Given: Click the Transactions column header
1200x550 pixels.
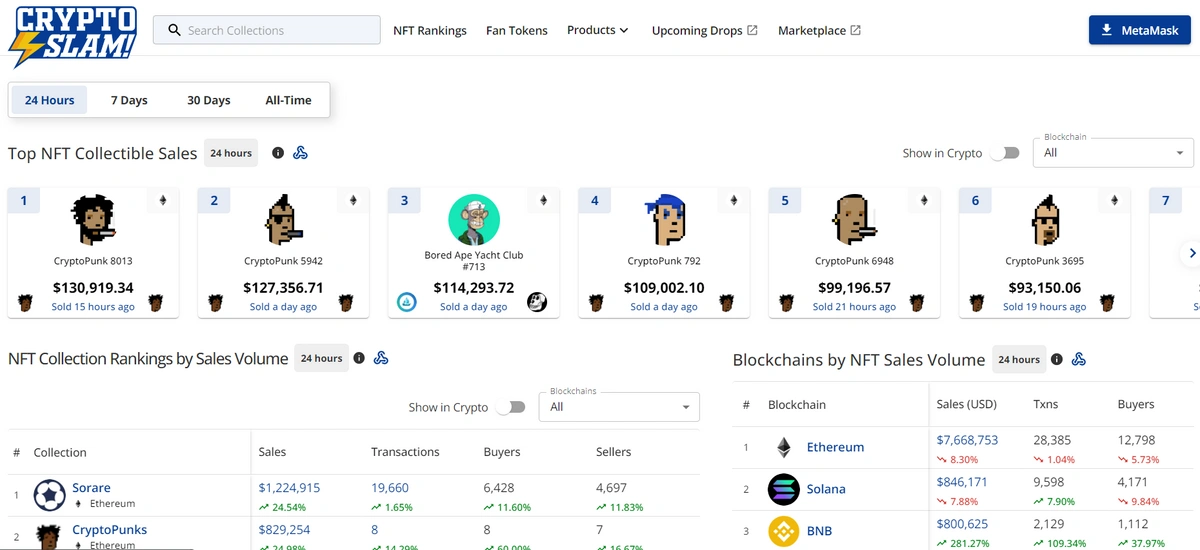Looking at the screenshot, I should [x=405, y=452].
